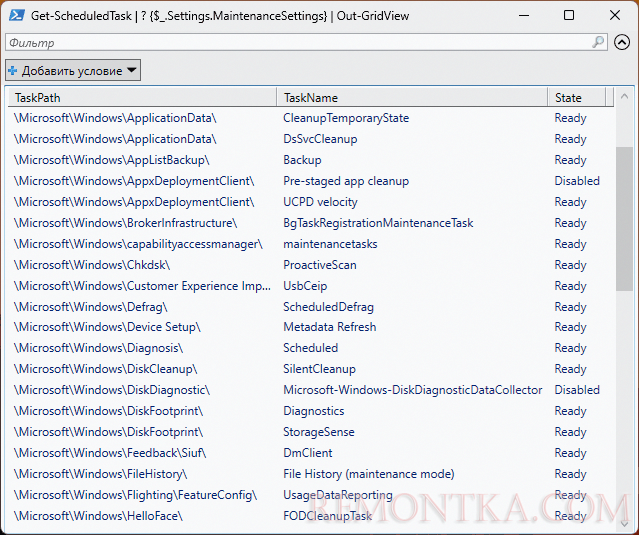Minimize the Out-GridView window
This screenshot has width=639, height=535.
[x=524, y=15]
